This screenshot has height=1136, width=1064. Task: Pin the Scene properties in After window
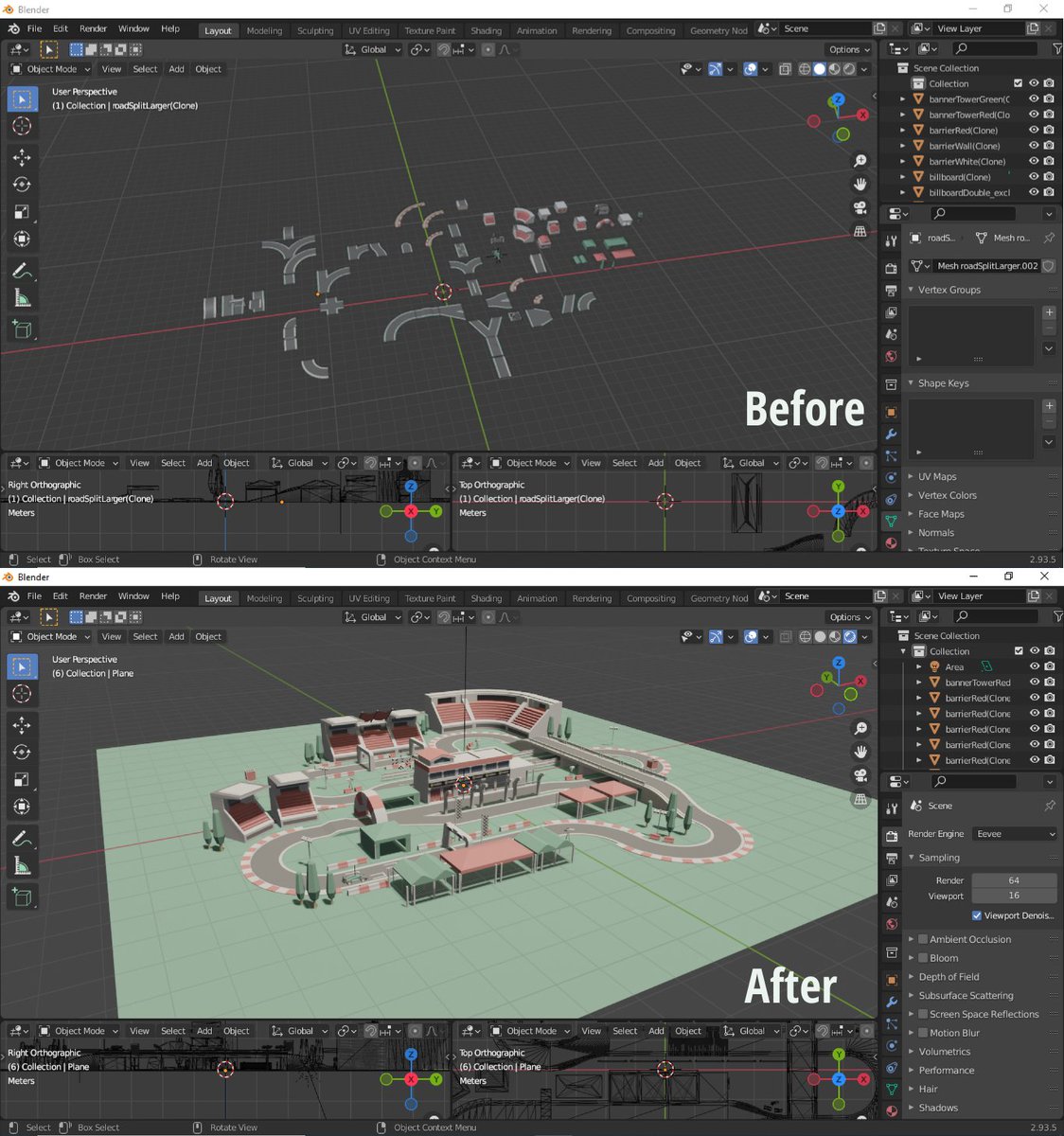click(1049, 806)
